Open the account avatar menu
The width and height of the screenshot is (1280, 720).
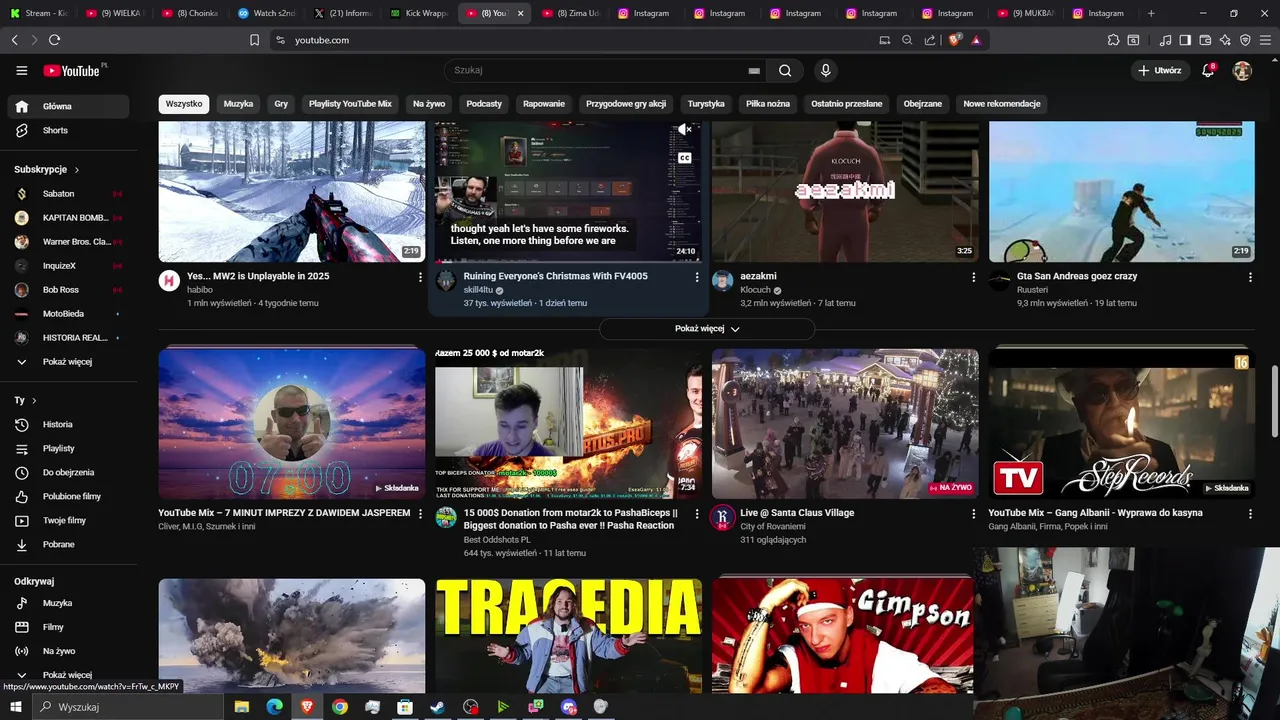tap(1242, 71)
